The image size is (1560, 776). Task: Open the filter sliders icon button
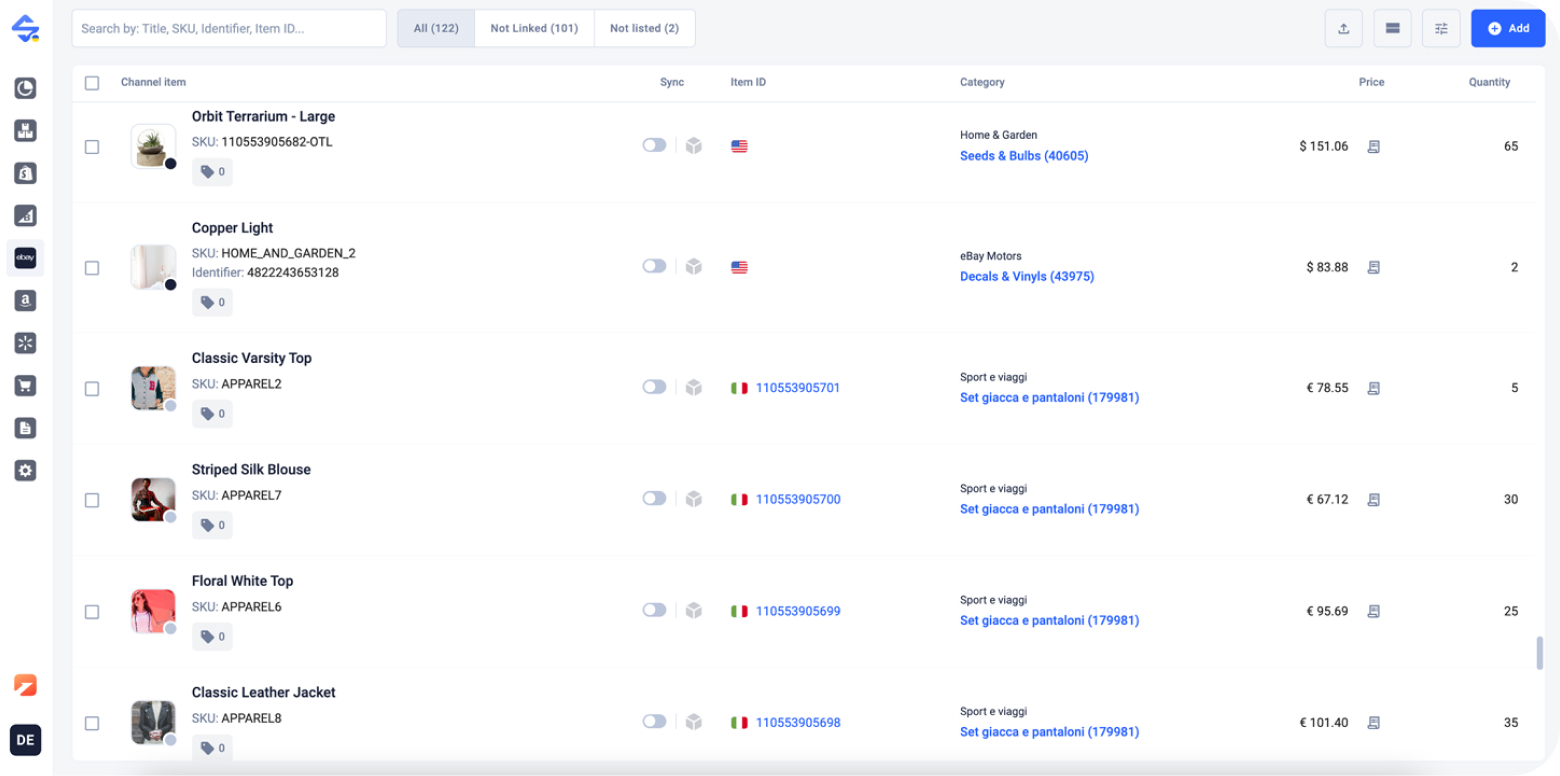[x=1441, y=29]
